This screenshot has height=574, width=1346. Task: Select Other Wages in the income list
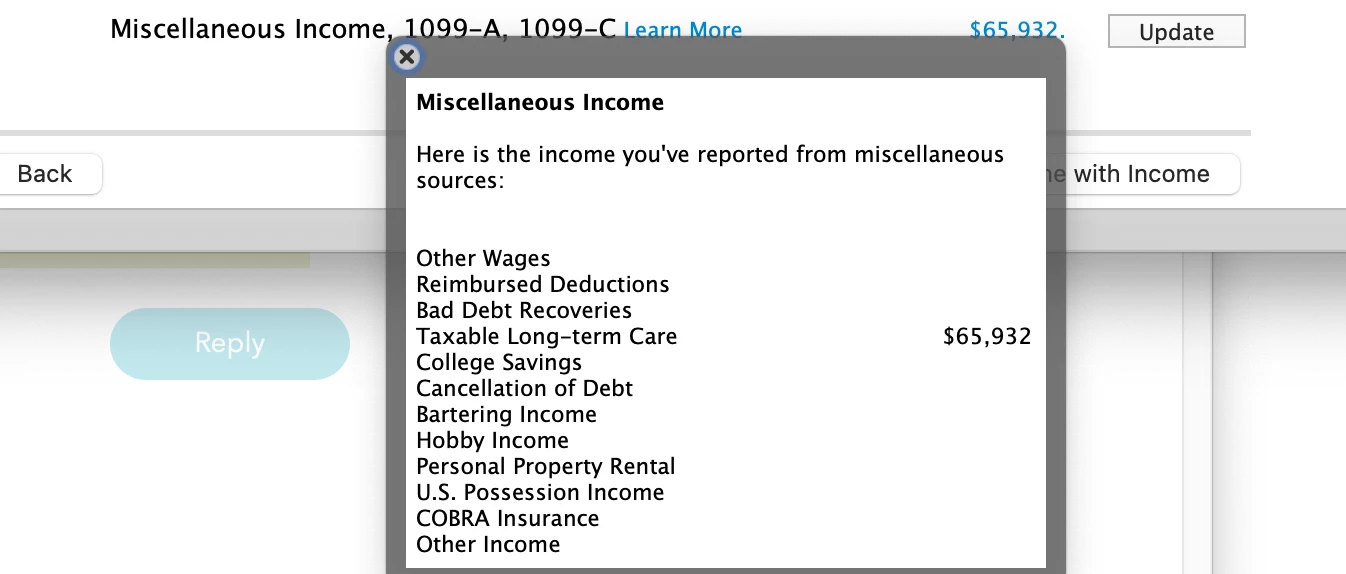[x=483, y=258]
